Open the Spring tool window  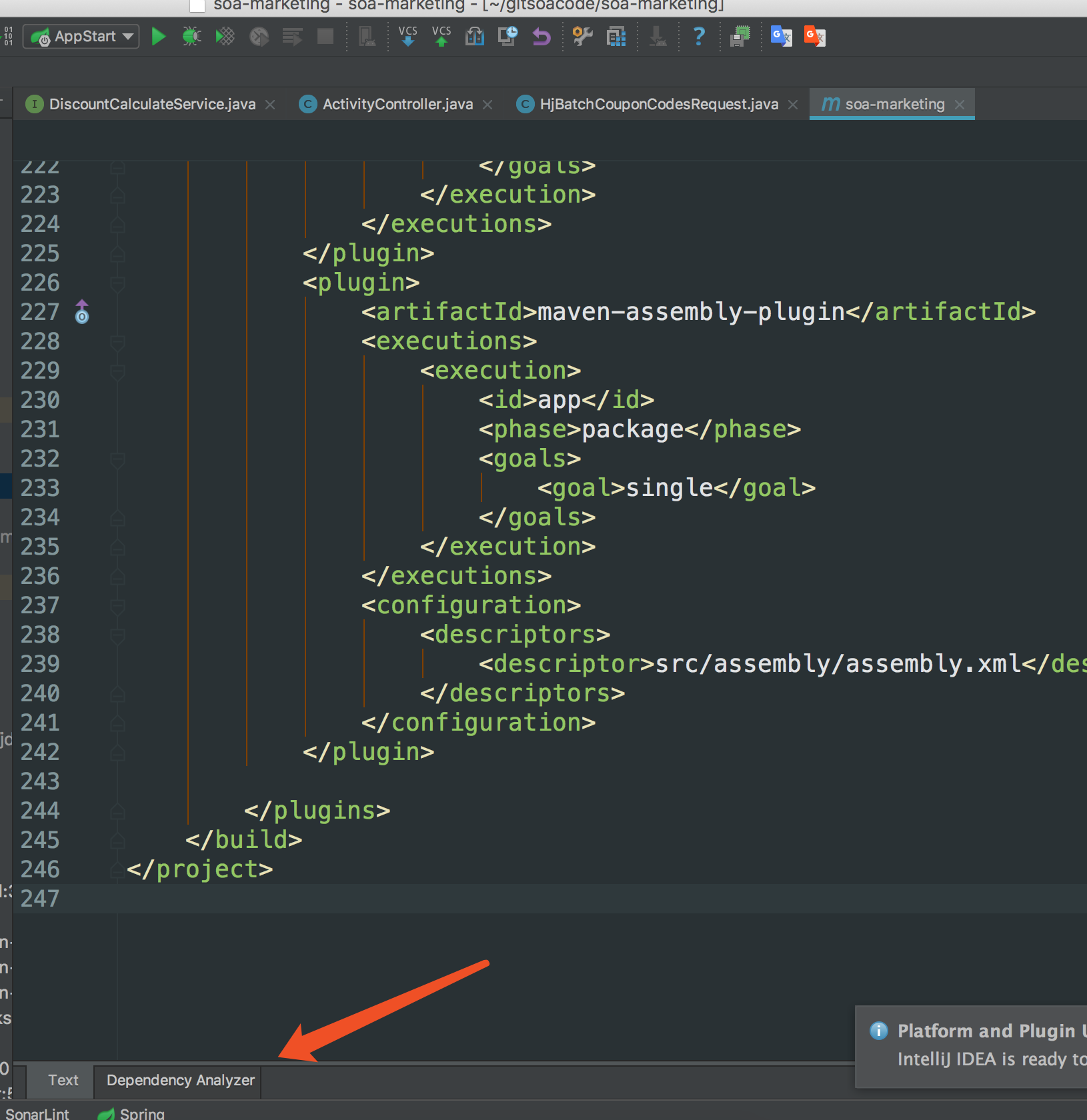131,1113
